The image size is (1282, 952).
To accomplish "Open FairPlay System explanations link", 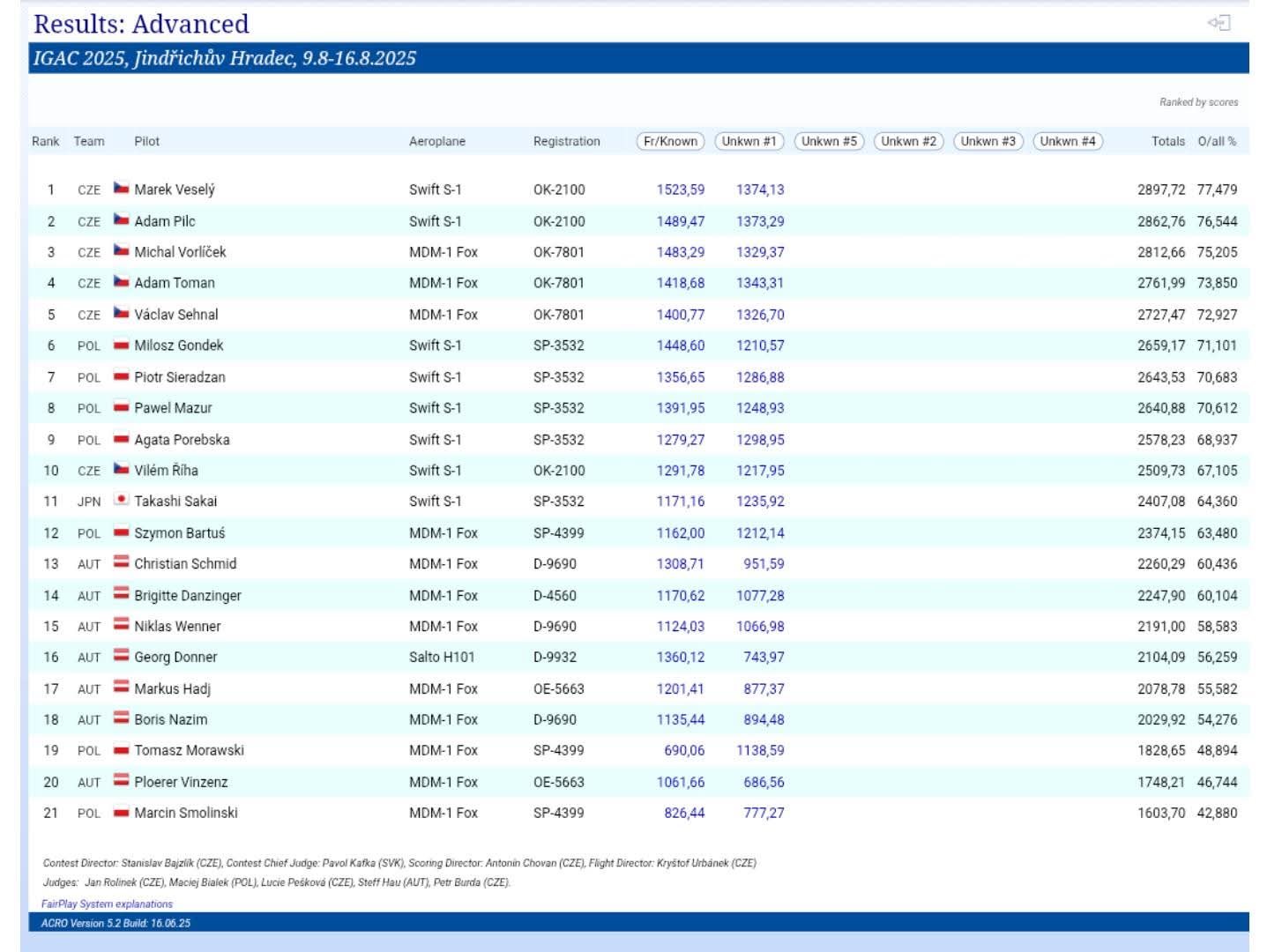I will click(107, 904).
